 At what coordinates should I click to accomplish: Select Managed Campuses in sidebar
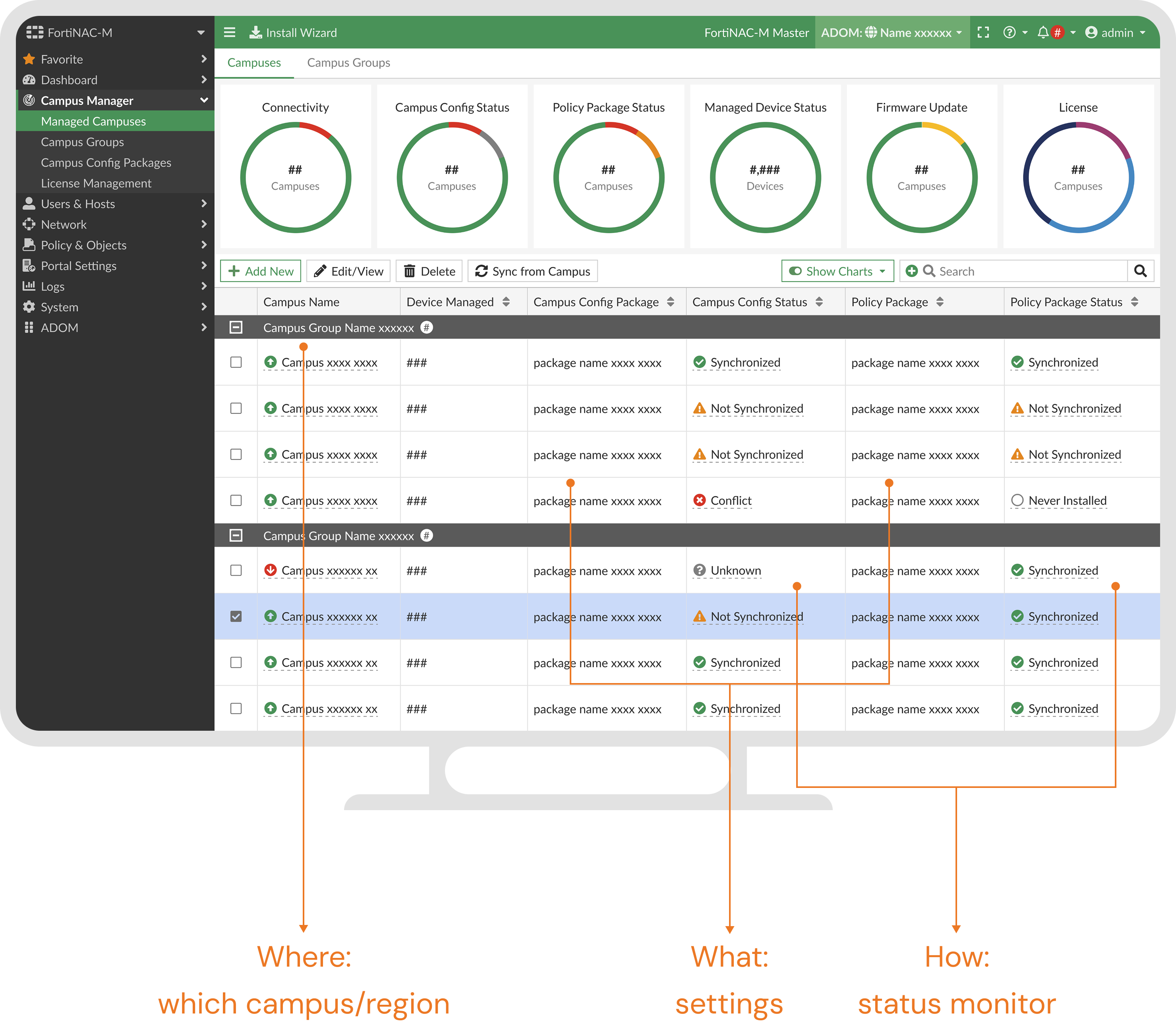pyautogui.click(x=115, y=121)
